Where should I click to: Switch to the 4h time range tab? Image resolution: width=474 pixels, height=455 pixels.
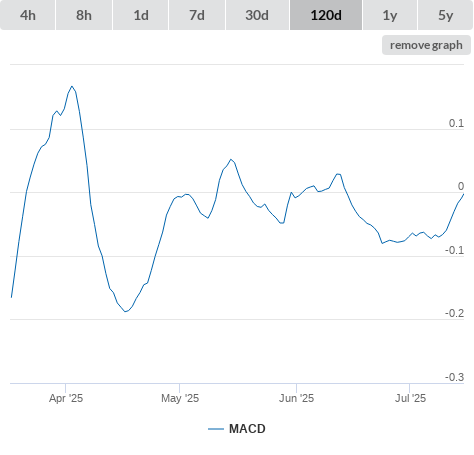tap(28, 15)
